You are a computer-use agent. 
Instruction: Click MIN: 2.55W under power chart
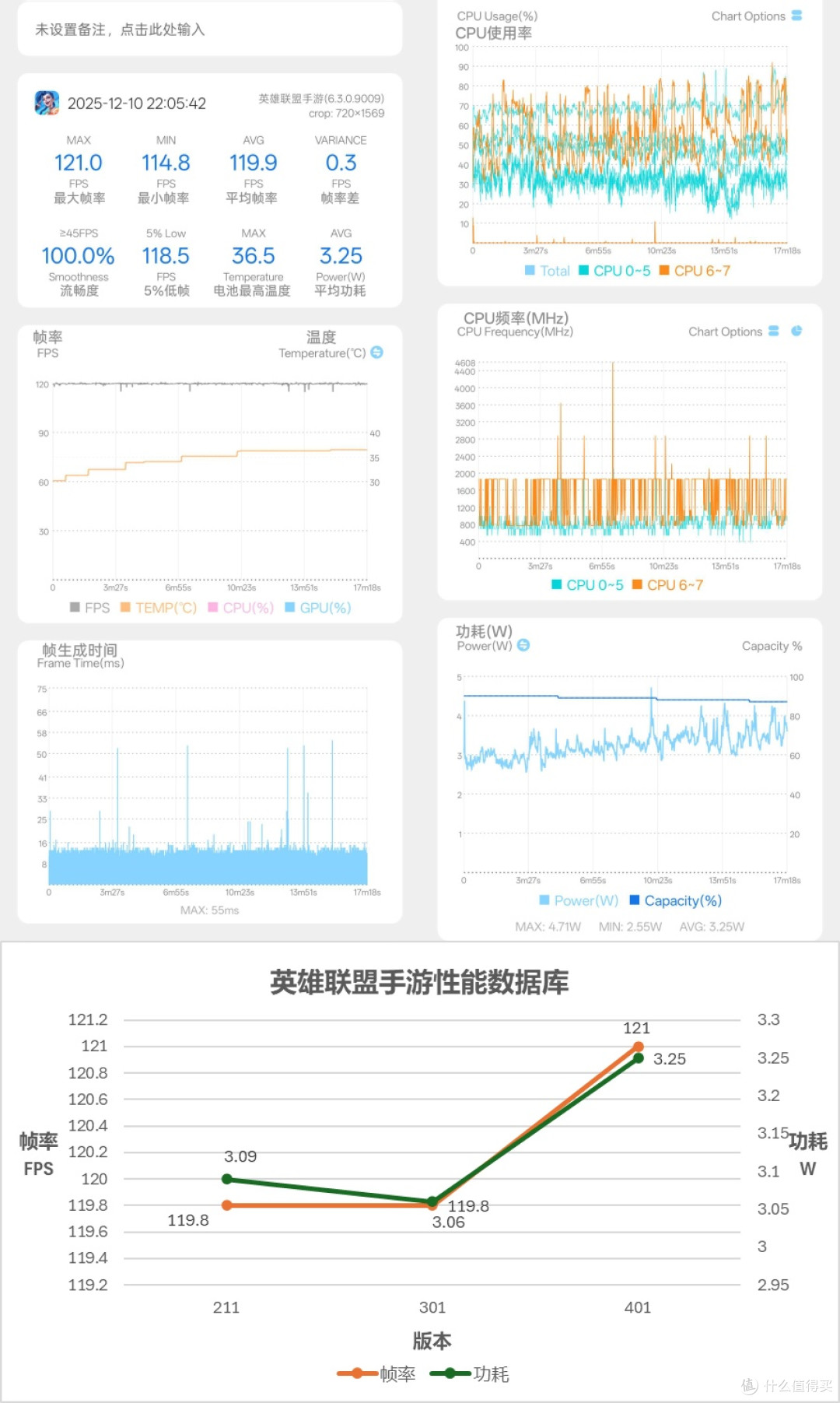point(630,927)
